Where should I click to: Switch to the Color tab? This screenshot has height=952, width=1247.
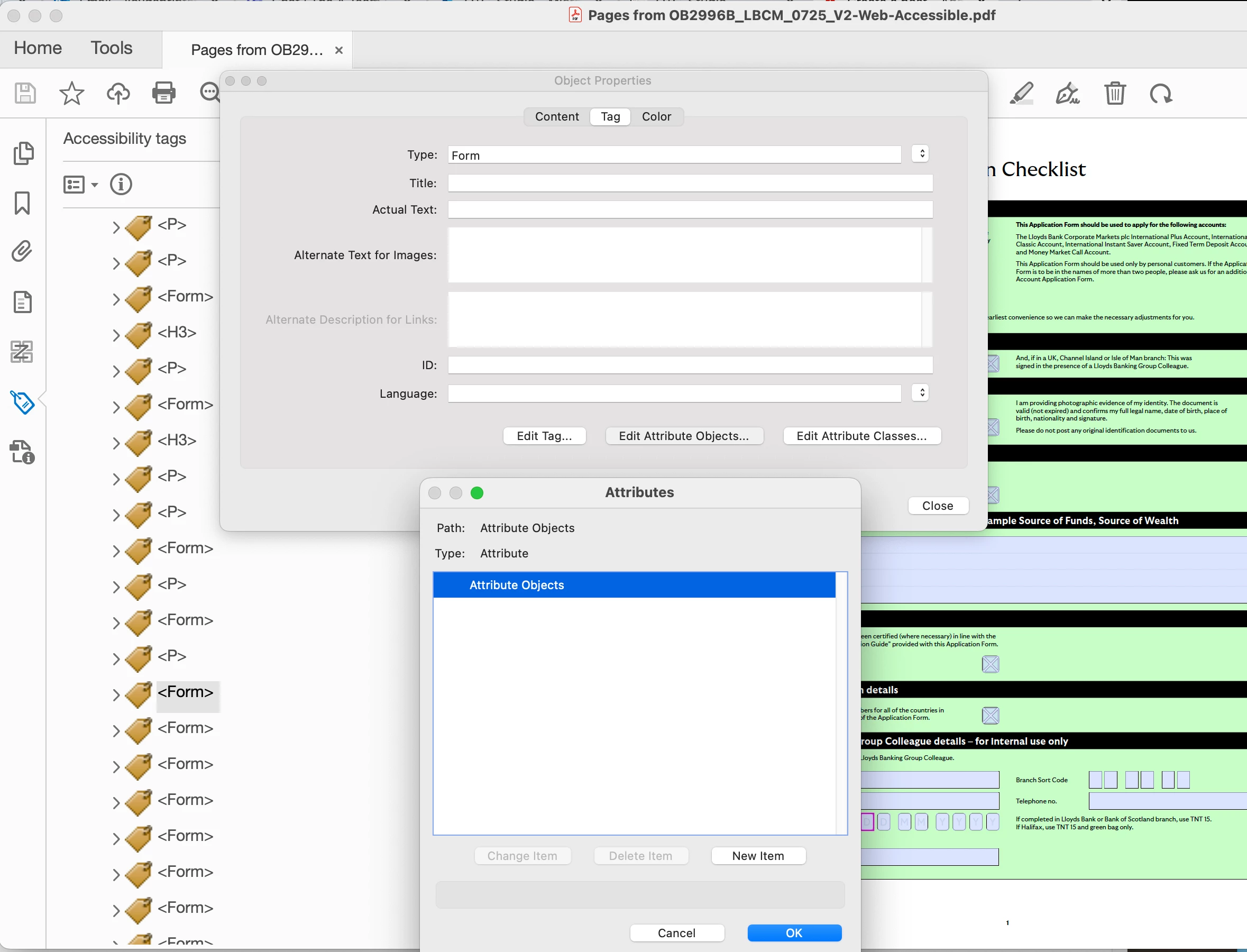(656, 116)
